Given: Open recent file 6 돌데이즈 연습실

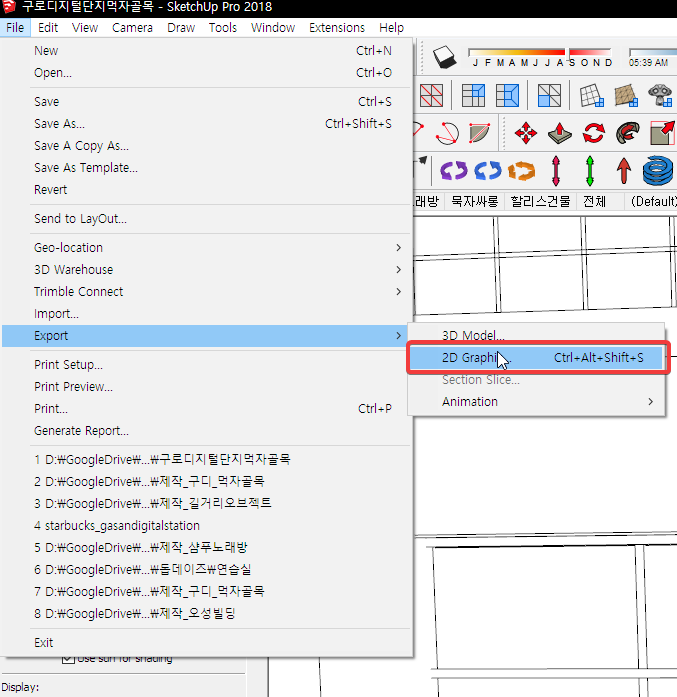Looking at the screenshot, I should click(x=207, y=570).
